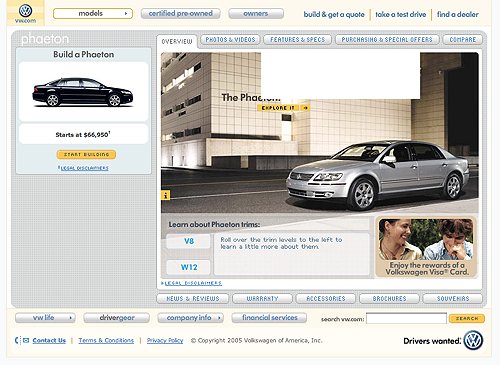Select the V8 trim
The height and width of the screenshot is (365, 500).
coord(188,241)
